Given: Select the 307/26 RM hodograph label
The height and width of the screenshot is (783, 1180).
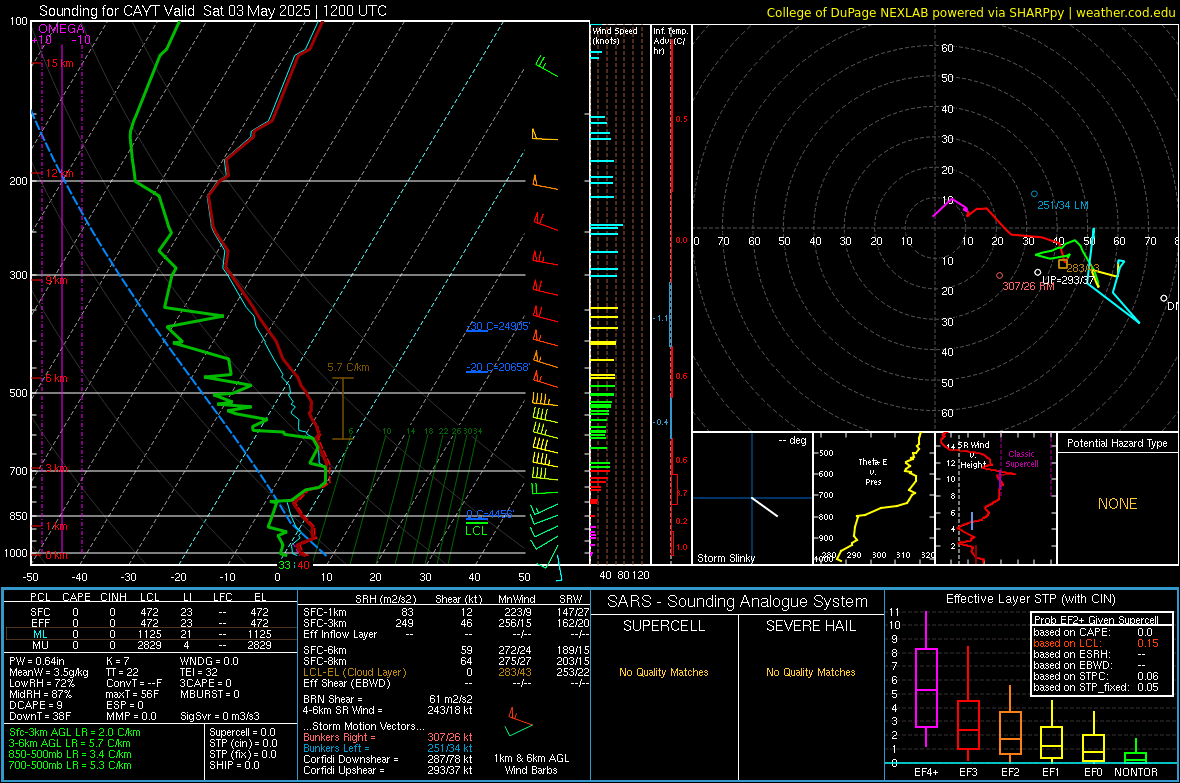Looking at the screenshot, I should [x=1028, y=286].
